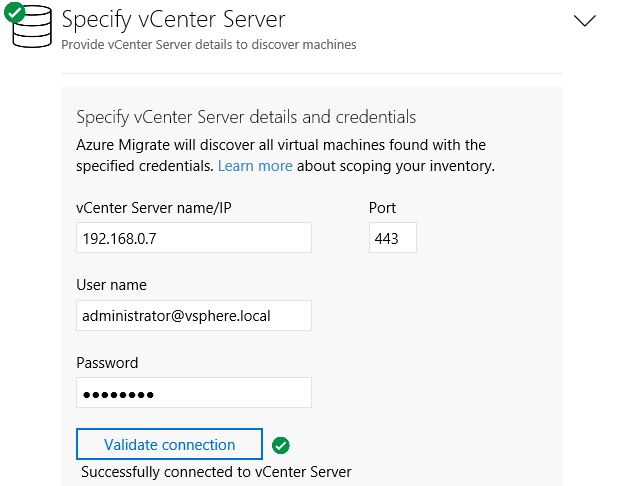The width and height of the screenshot is (635, 486).
Task: Click the Validate connection button
Action: [x=169, y=444]
